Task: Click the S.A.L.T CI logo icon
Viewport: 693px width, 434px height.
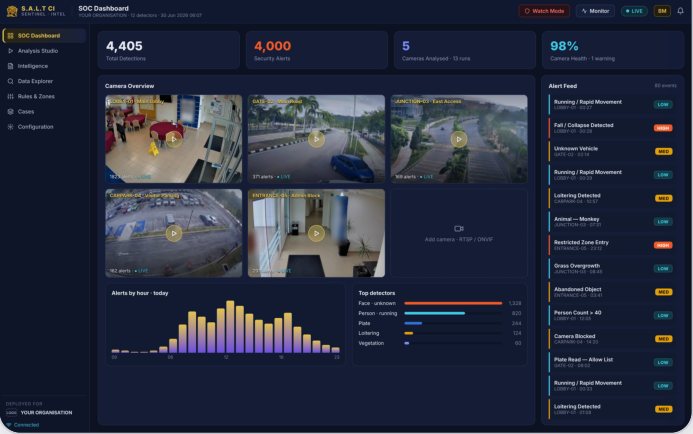Action: [x=12, y=11]
